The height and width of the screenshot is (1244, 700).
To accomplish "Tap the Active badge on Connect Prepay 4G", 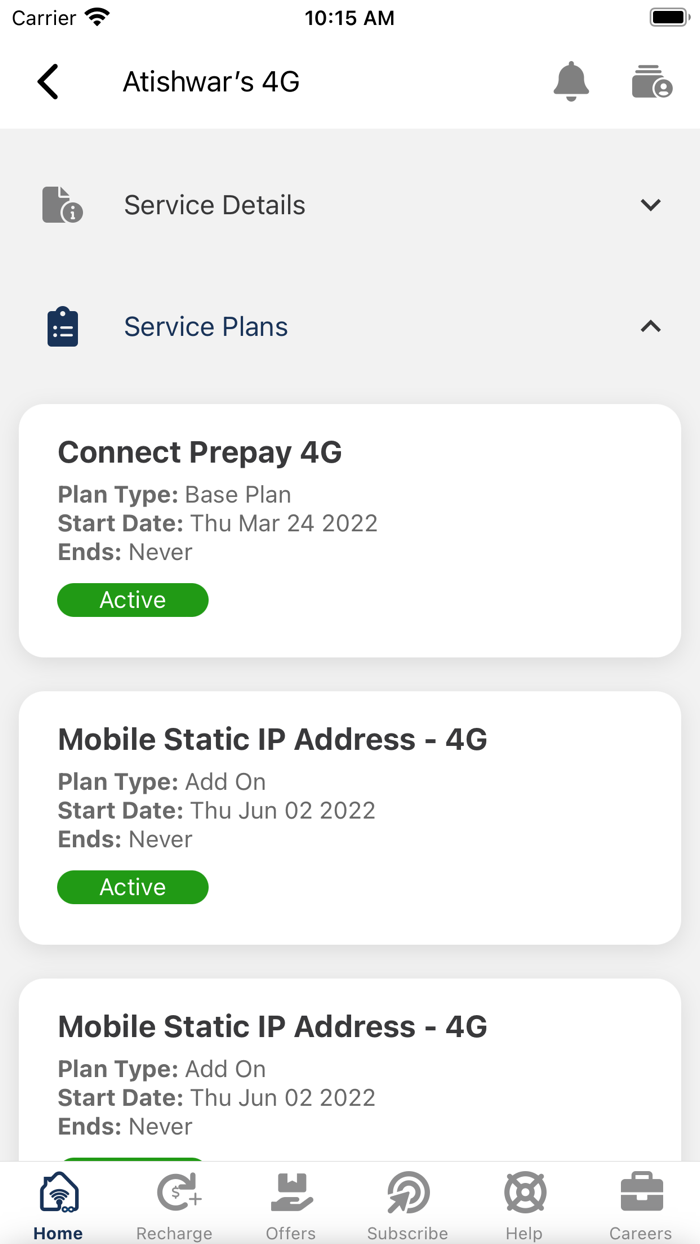I will pos(132,599).
